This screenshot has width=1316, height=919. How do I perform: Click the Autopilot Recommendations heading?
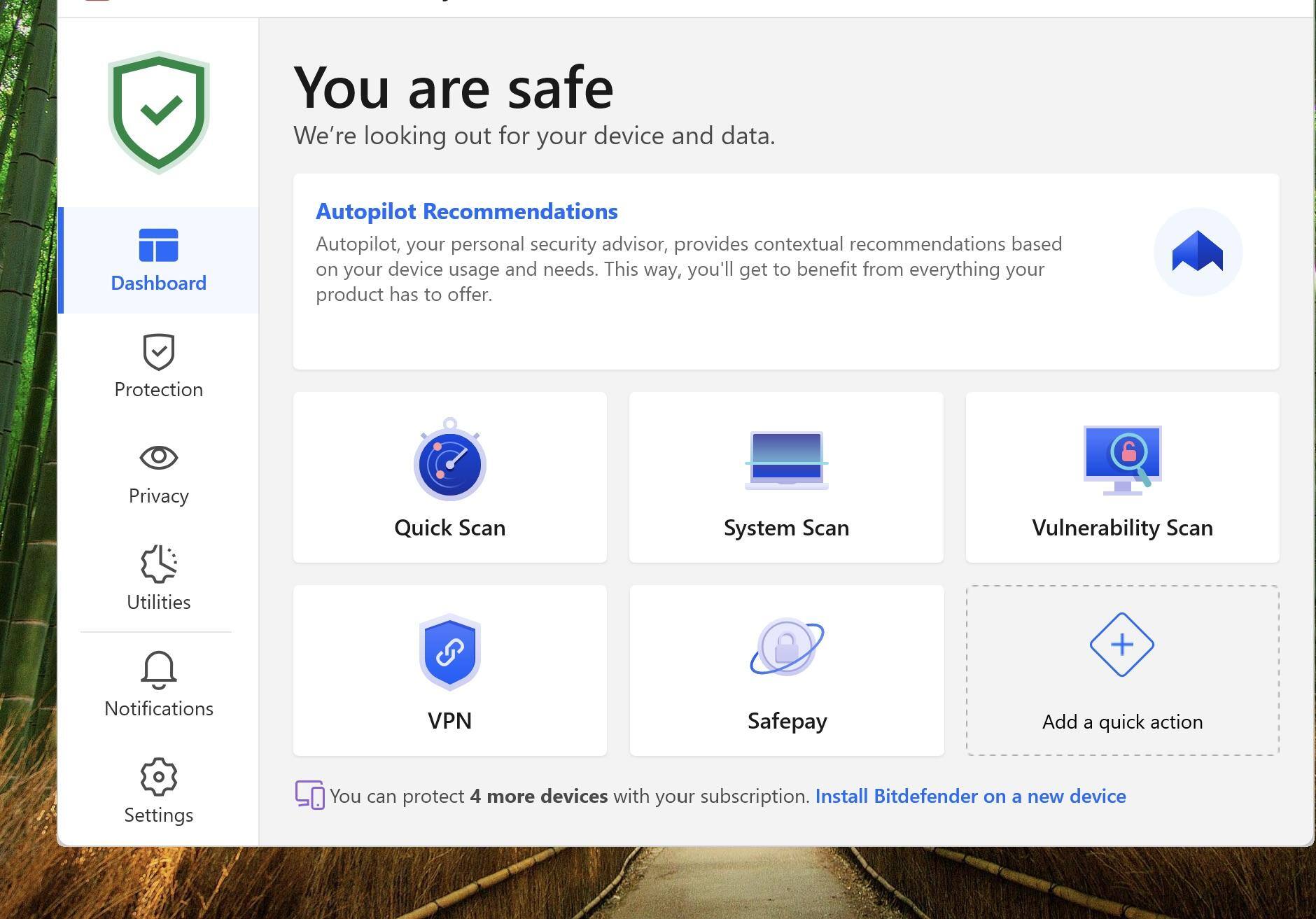466,211
